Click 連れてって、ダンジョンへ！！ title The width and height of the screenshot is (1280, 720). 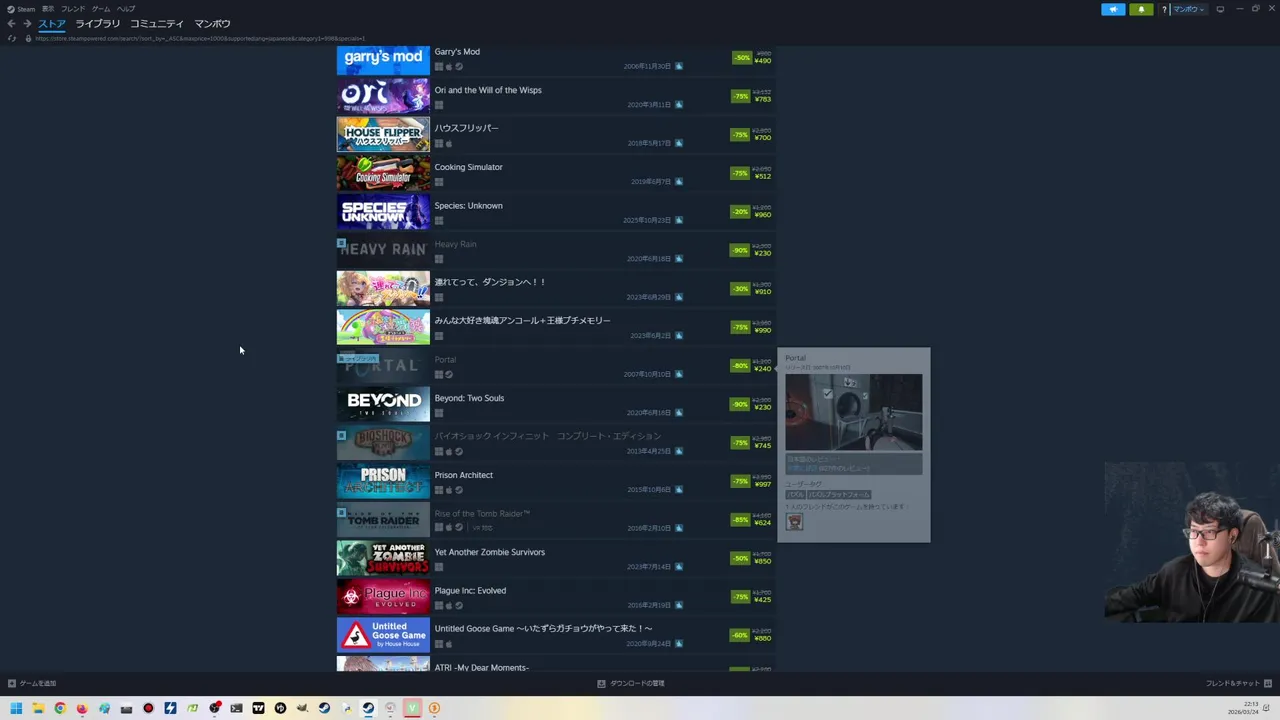coord(490,282)
